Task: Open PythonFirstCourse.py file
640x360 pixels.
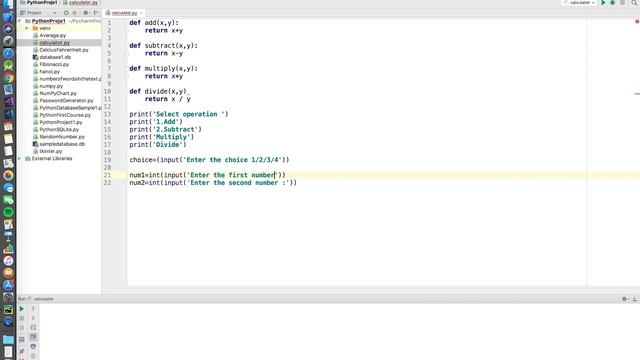Action: pyautogui.click(x=65, y=115)
